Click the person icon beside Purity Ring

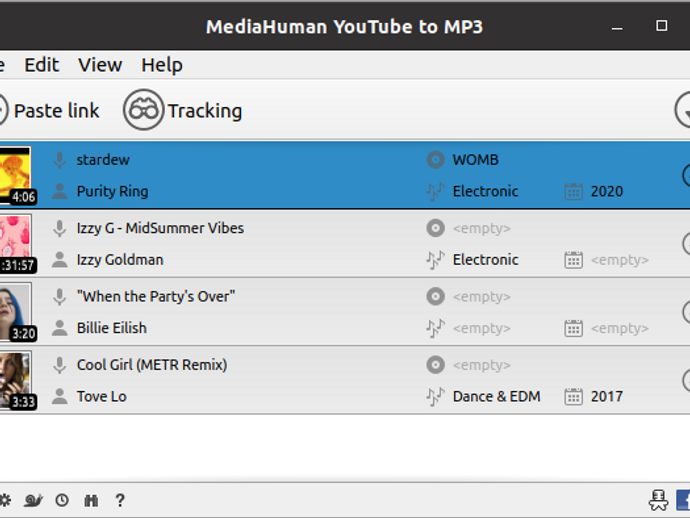[59, 191]
